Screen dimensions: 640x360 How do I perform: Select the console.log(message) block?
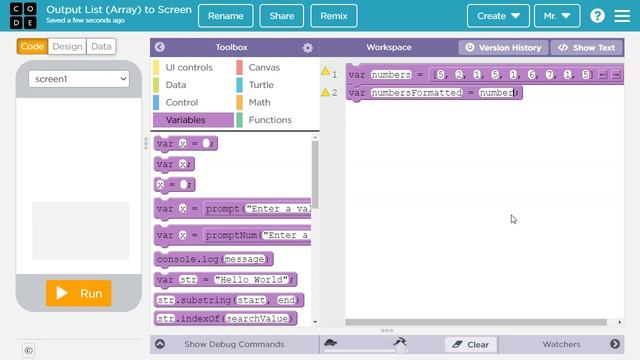[213, 259]
